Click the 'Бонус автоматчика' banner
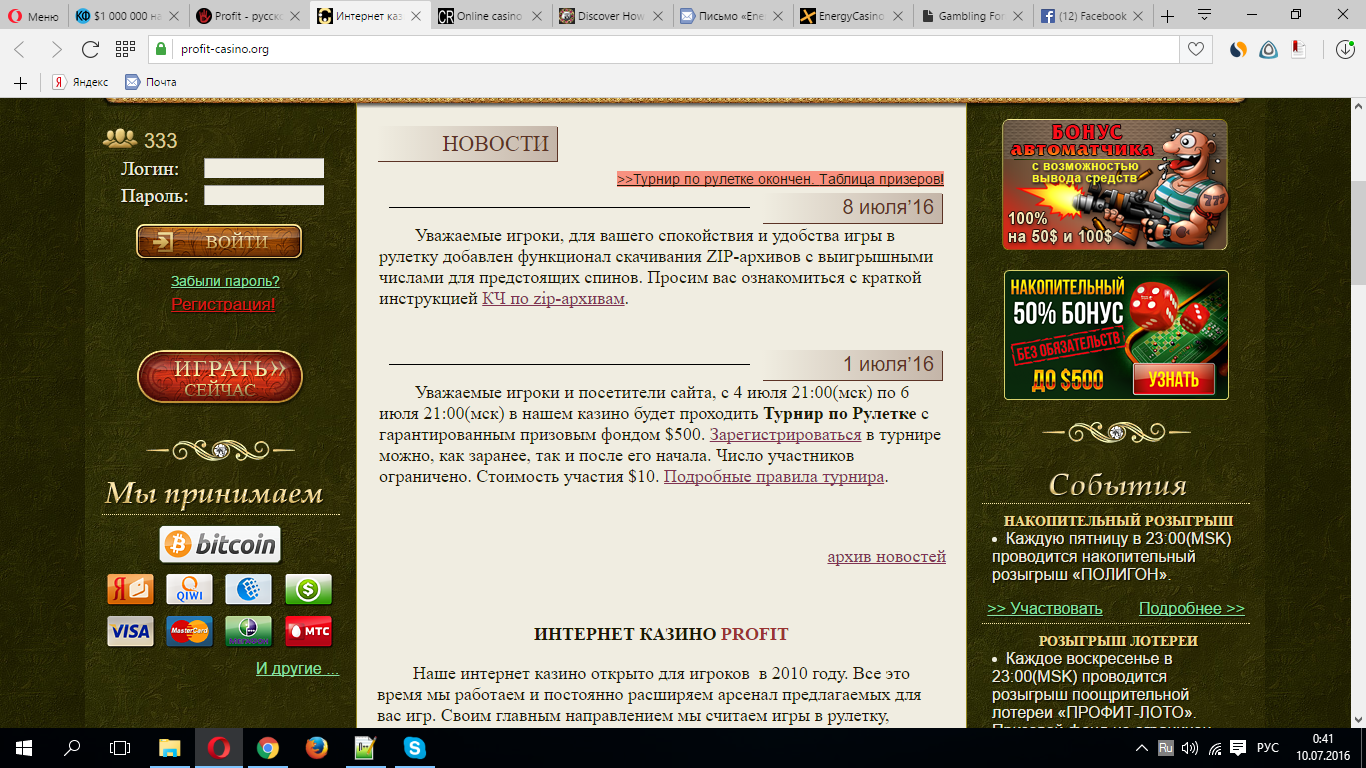The image size is (1366, 768). tap(1115, 185)
